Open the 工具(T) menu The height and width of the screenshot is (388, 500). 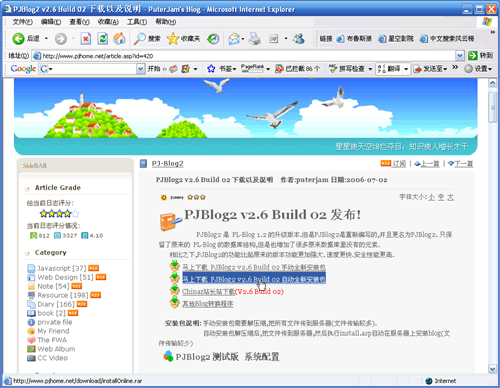pyautogui.click(x=137, y=22)
